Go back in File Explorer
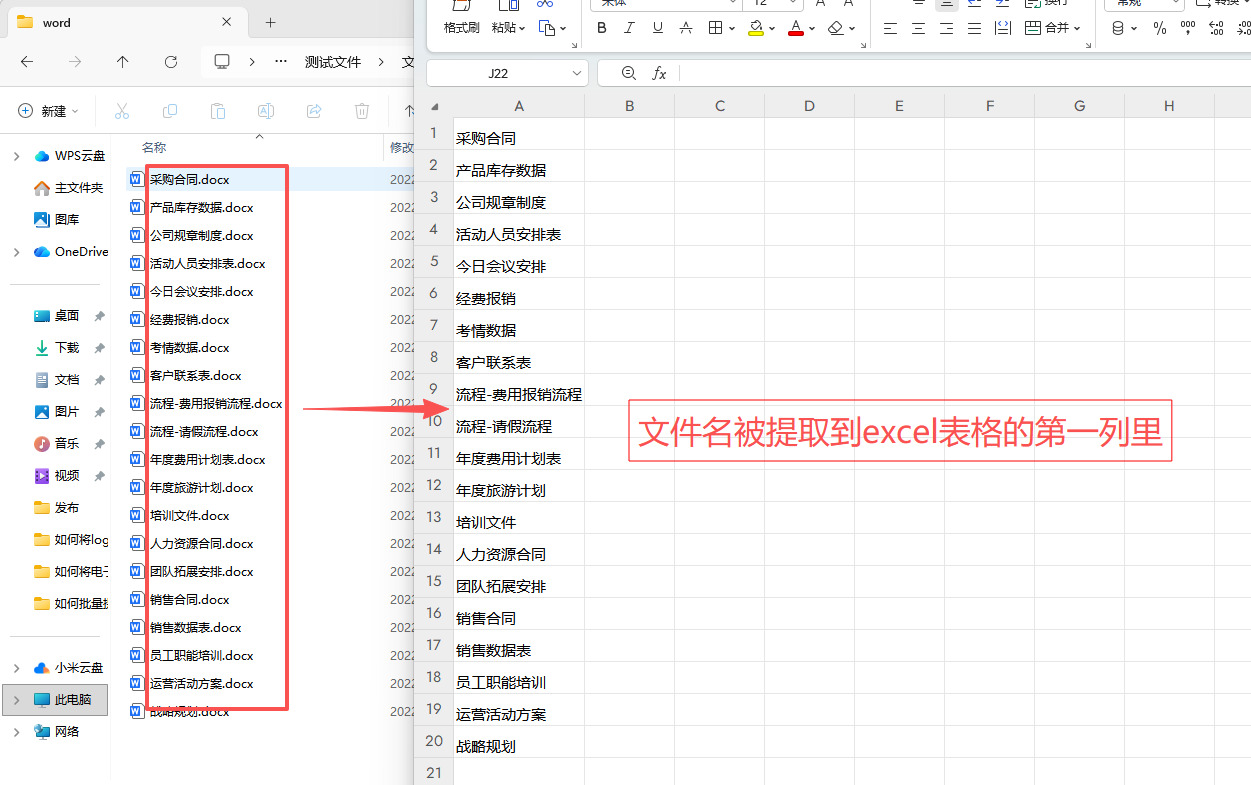 pyautogui.click(x=27, y=62)
